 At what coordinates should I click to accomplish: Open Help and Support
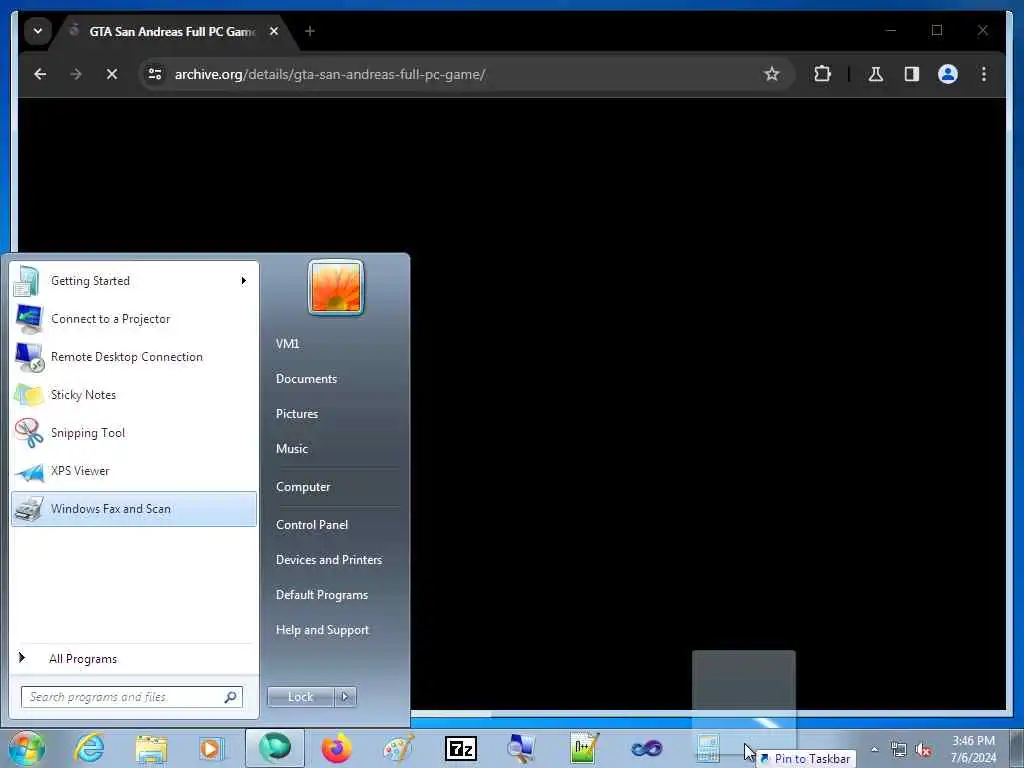(323, 630)
